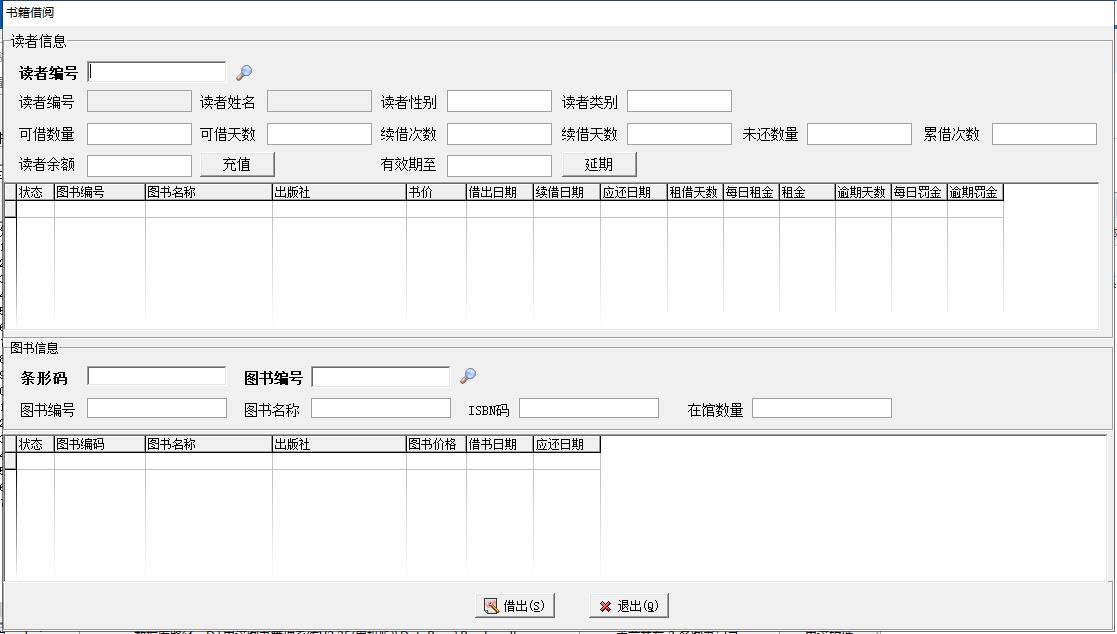Click the 图书名称 info field
This screenshot has height=634, width=1117.
click(381, 408)
